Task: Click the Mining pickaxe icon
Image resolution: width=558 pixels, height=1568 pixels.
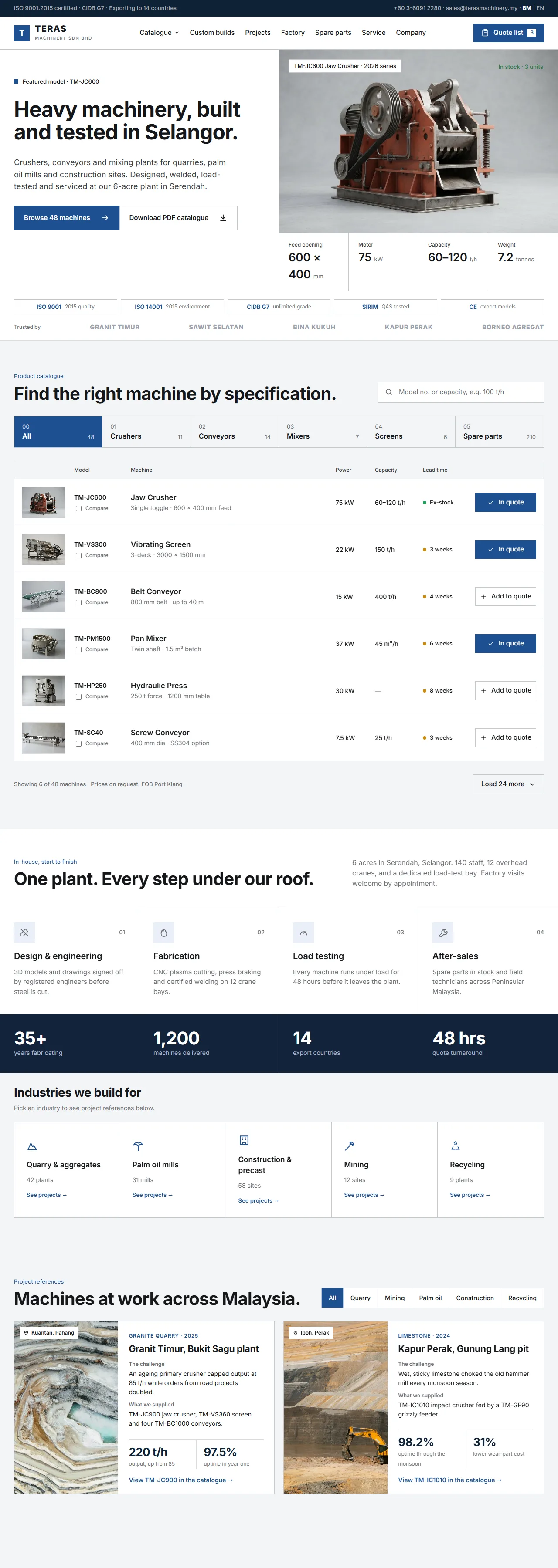Action: pyautogui.click(x=350, y=1146)
